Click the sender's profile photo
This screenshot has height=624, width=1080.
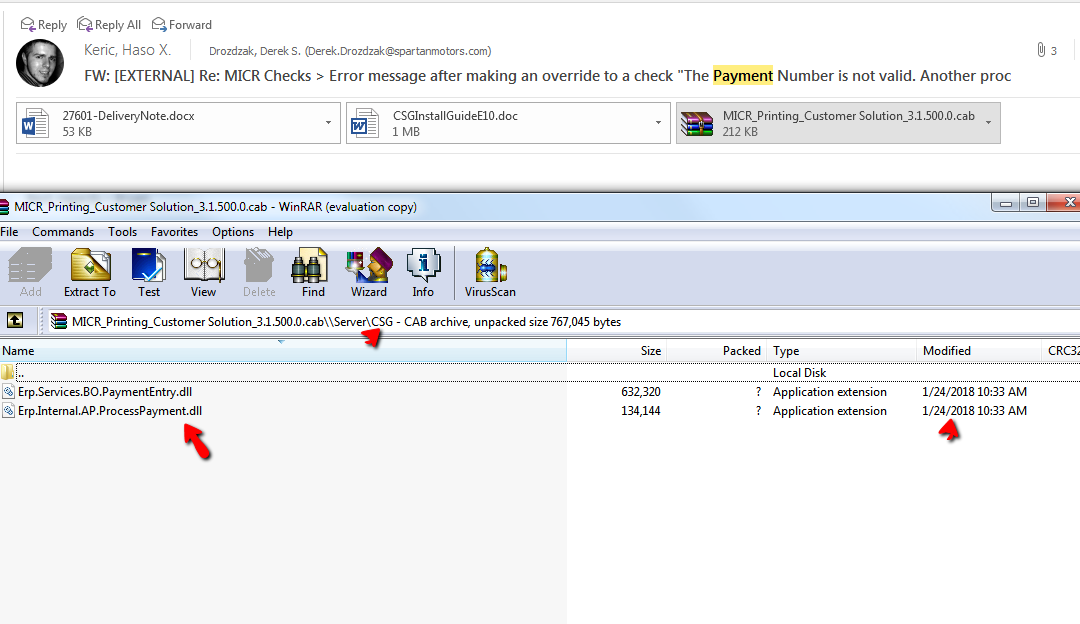(x=40, y=63)
